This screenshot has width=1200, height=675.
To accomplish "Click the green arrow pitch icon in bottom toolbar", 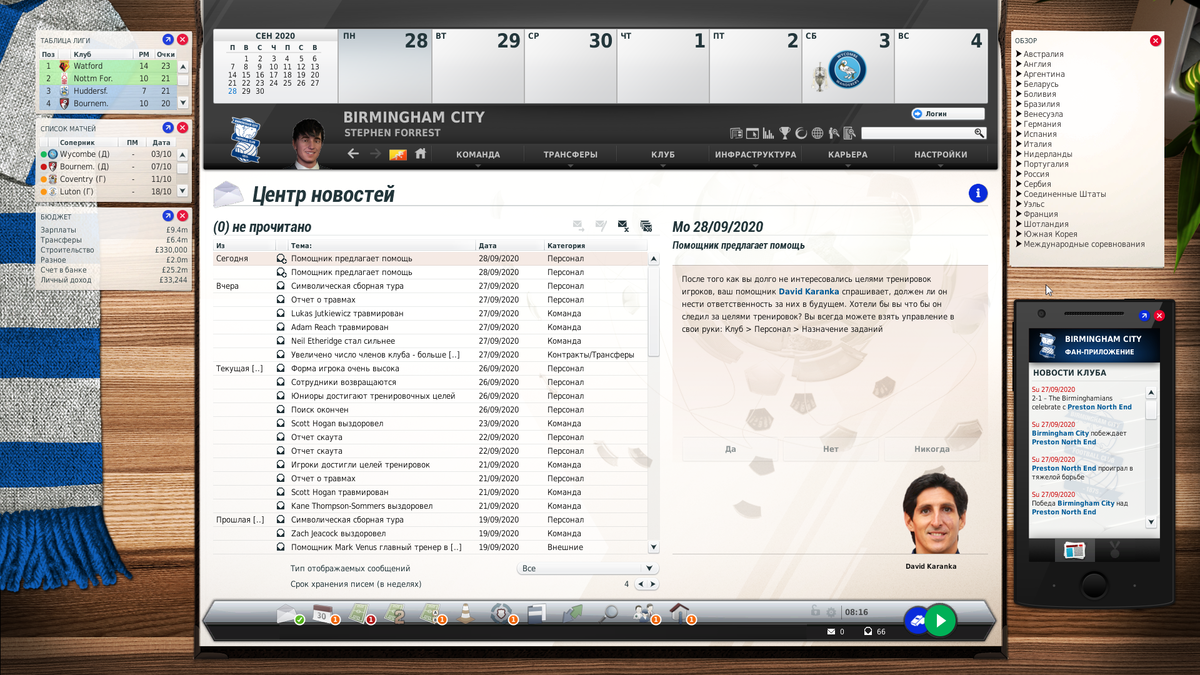I will pos(573,614).
